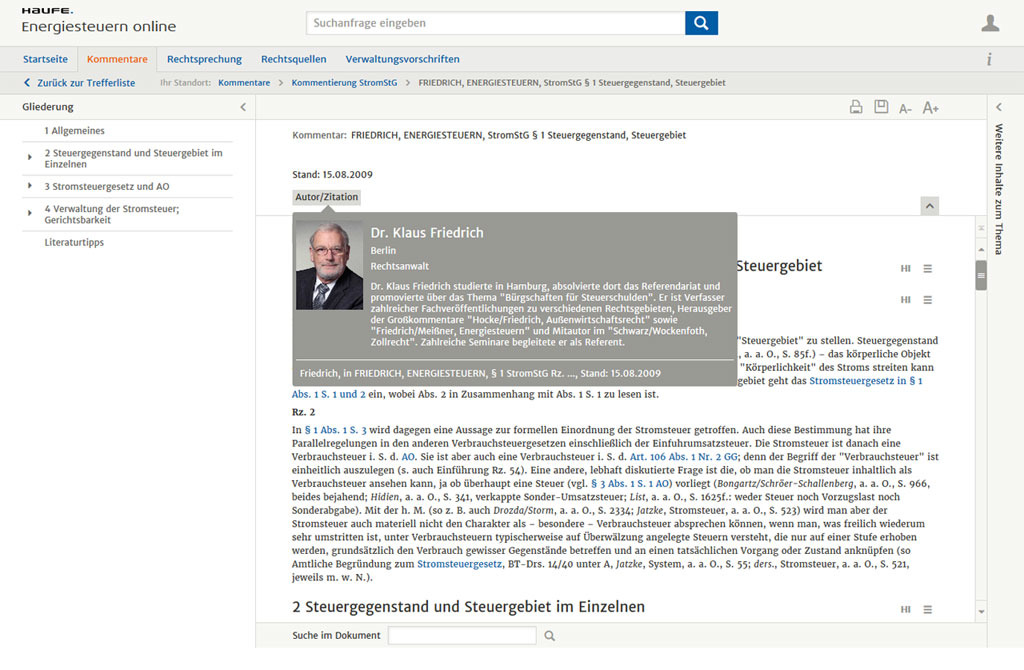
Task: Open Literaturtipps in the outline
Action: pos(74,242)
